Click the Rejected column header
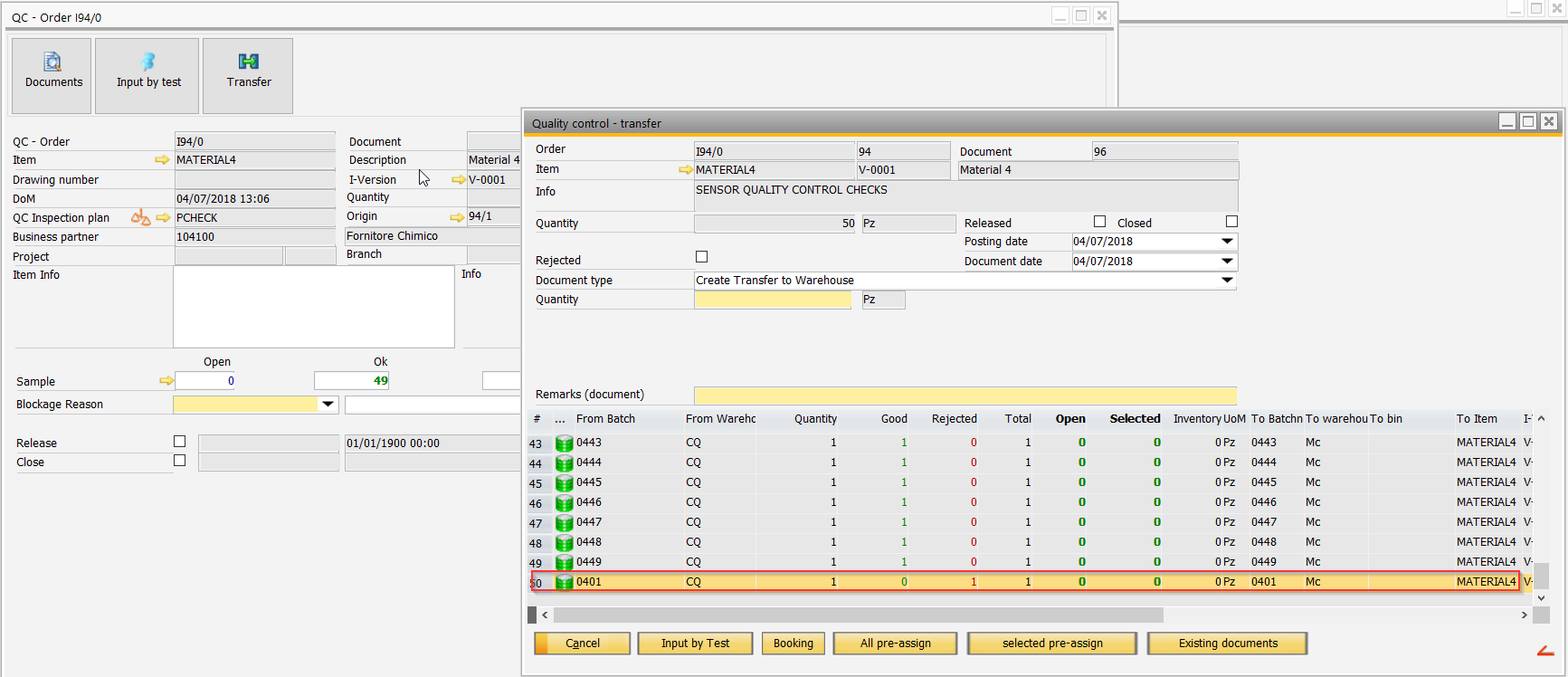This screenshot has height=677, width=1568. click(954, 419)
